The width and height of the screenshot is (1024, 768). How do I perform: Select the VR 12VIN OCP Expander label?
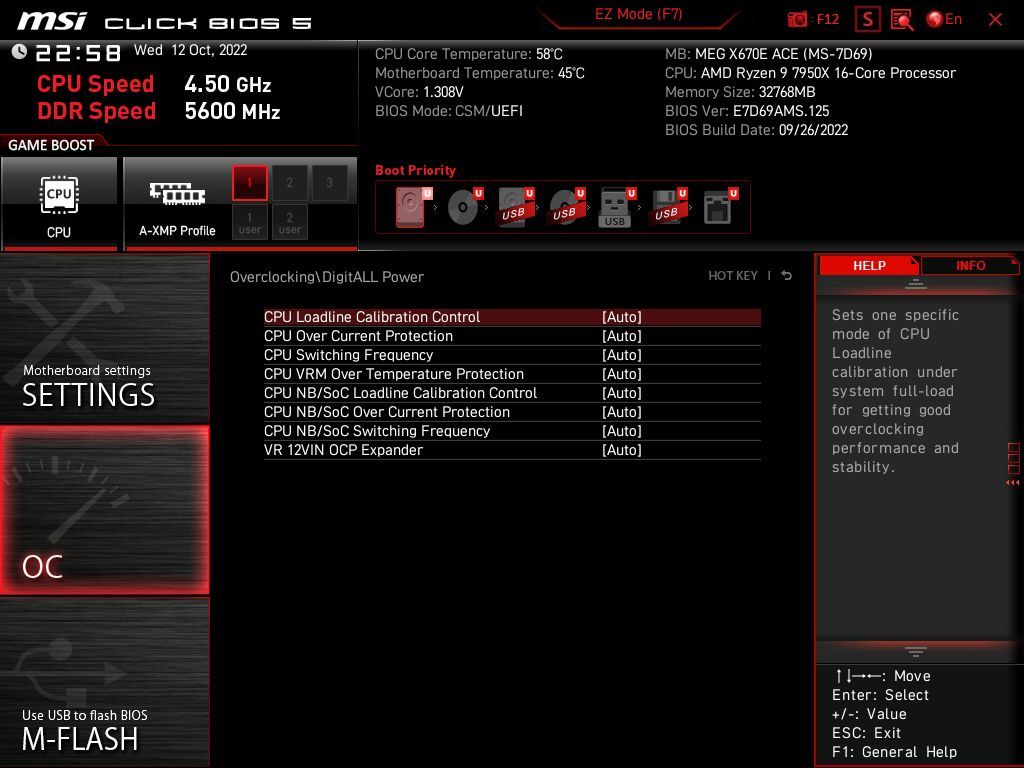[x=343, y=449]
